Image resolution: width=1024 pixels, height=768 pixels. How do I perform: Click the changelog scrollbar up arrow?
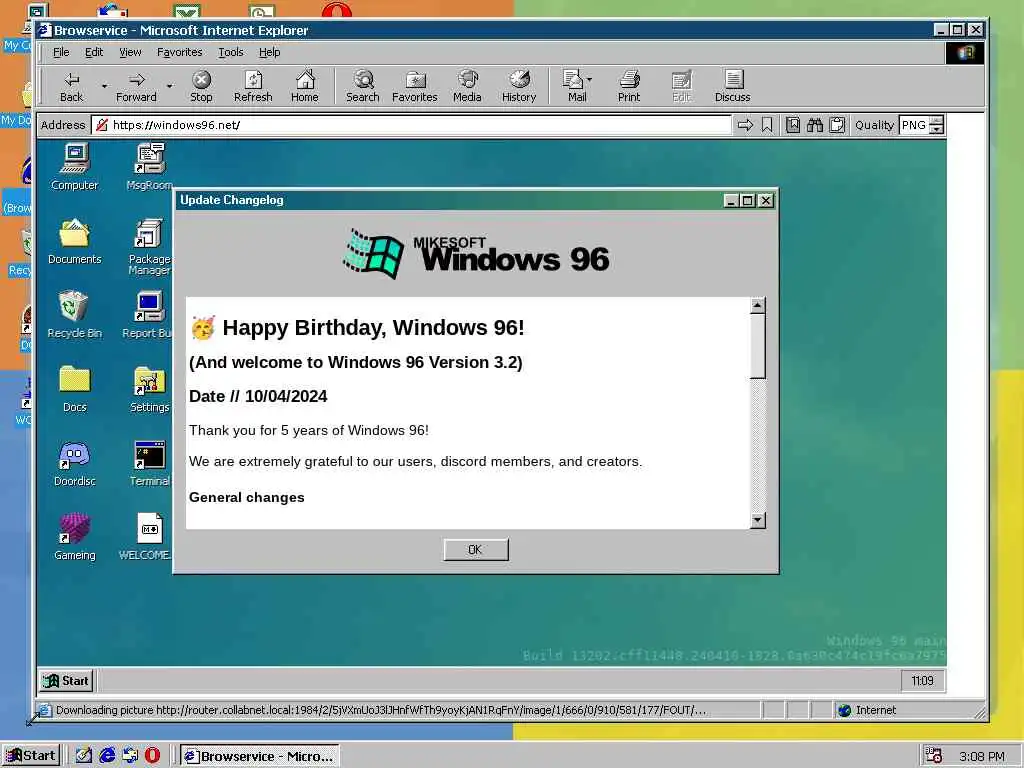click(758, 305)
